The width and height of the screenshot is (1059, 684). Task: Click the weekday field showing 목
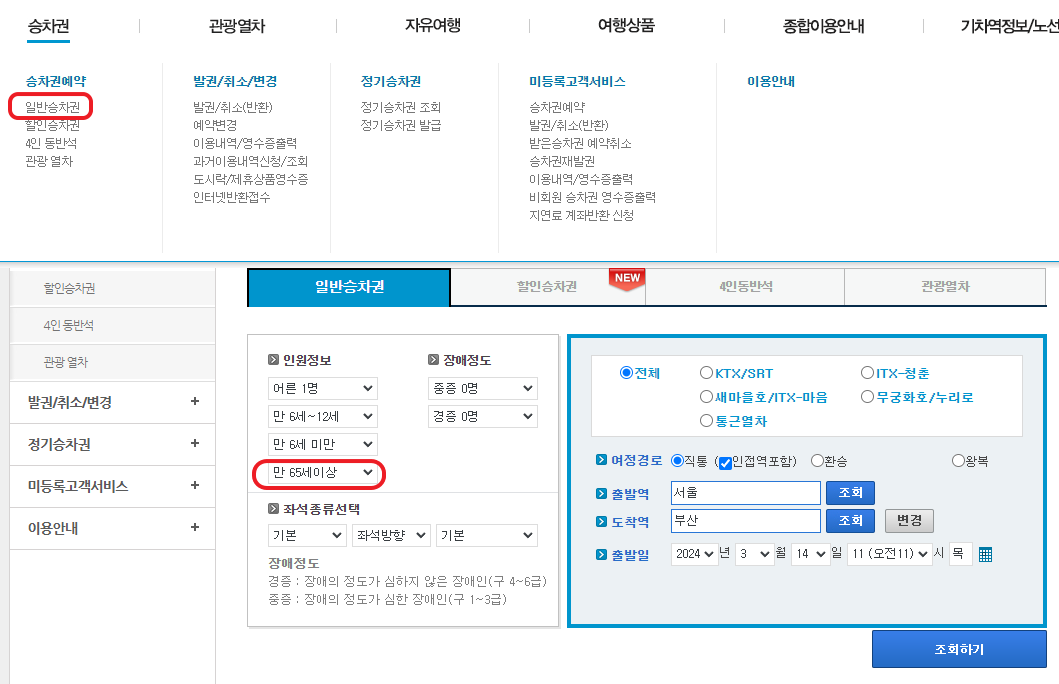pos(960,554)
